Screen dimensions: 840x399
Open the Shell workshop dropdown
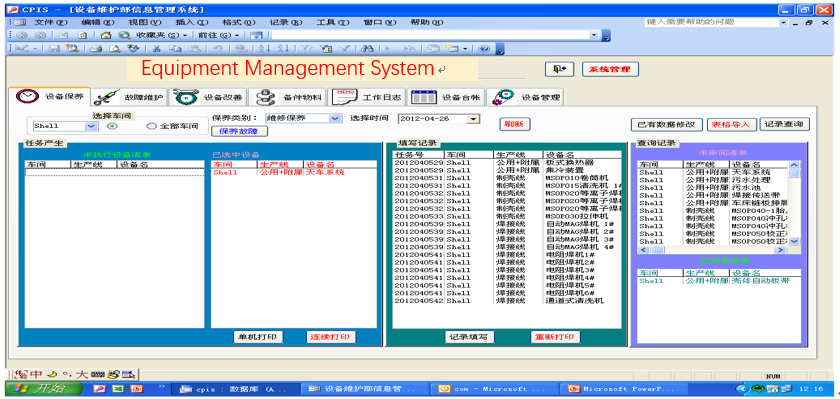pos(91,126)
